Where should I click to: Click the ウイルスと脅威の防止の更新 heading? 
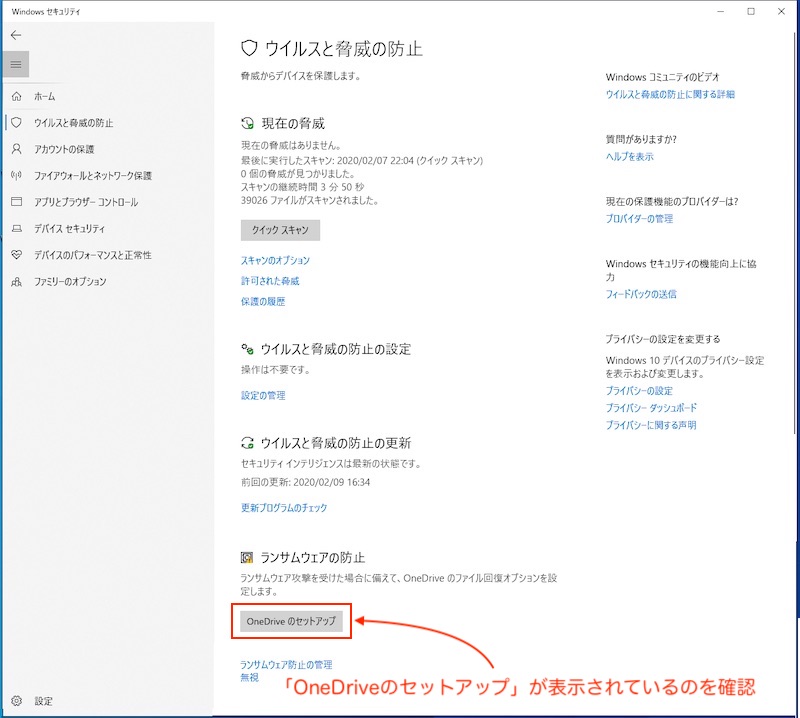tap(336, 442)
